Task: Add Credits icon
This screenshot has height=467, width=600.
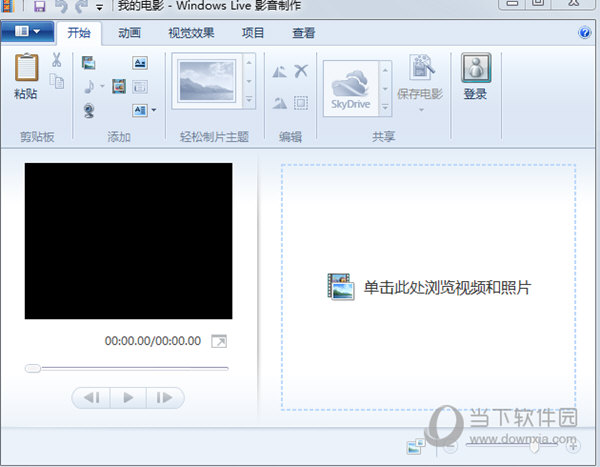Action: (x=140, y=111)
